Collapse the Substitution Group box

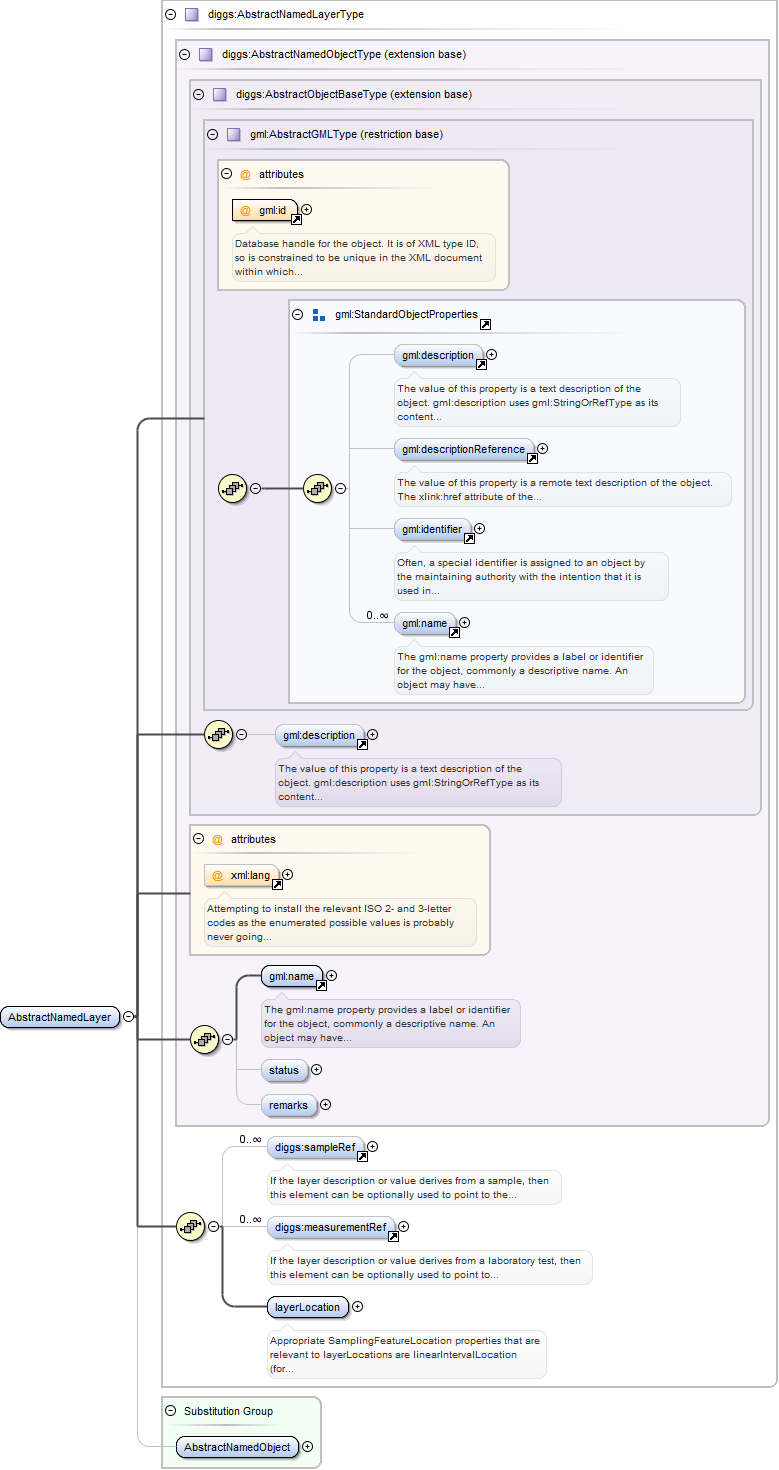point(170,1411)
